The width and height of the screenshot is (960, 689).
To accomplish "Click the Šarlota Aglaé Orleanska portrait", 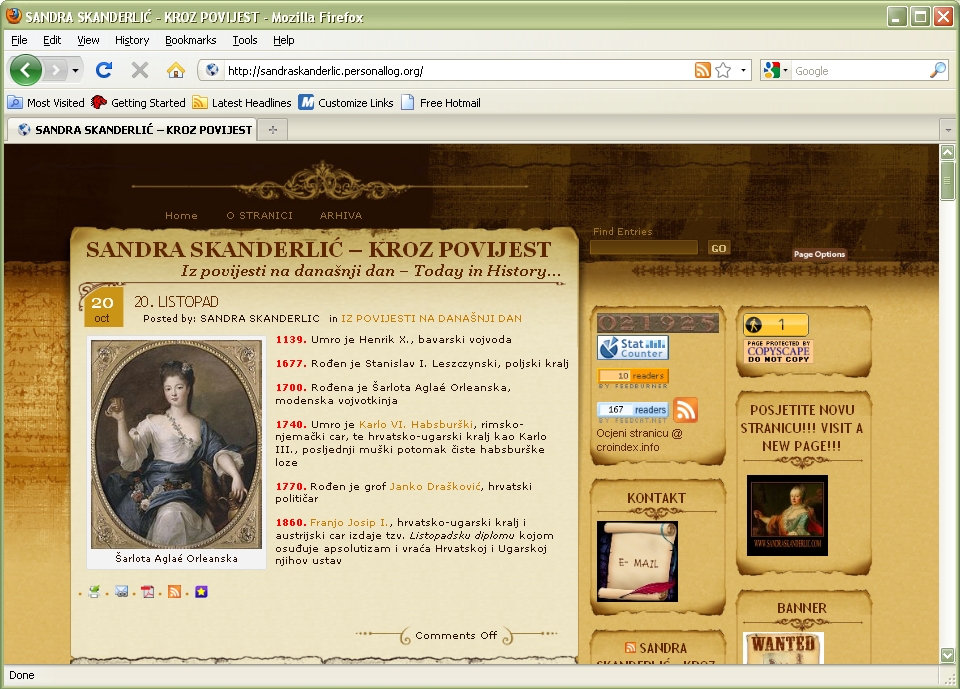I will pyautogui.click(x=176, y=444).
